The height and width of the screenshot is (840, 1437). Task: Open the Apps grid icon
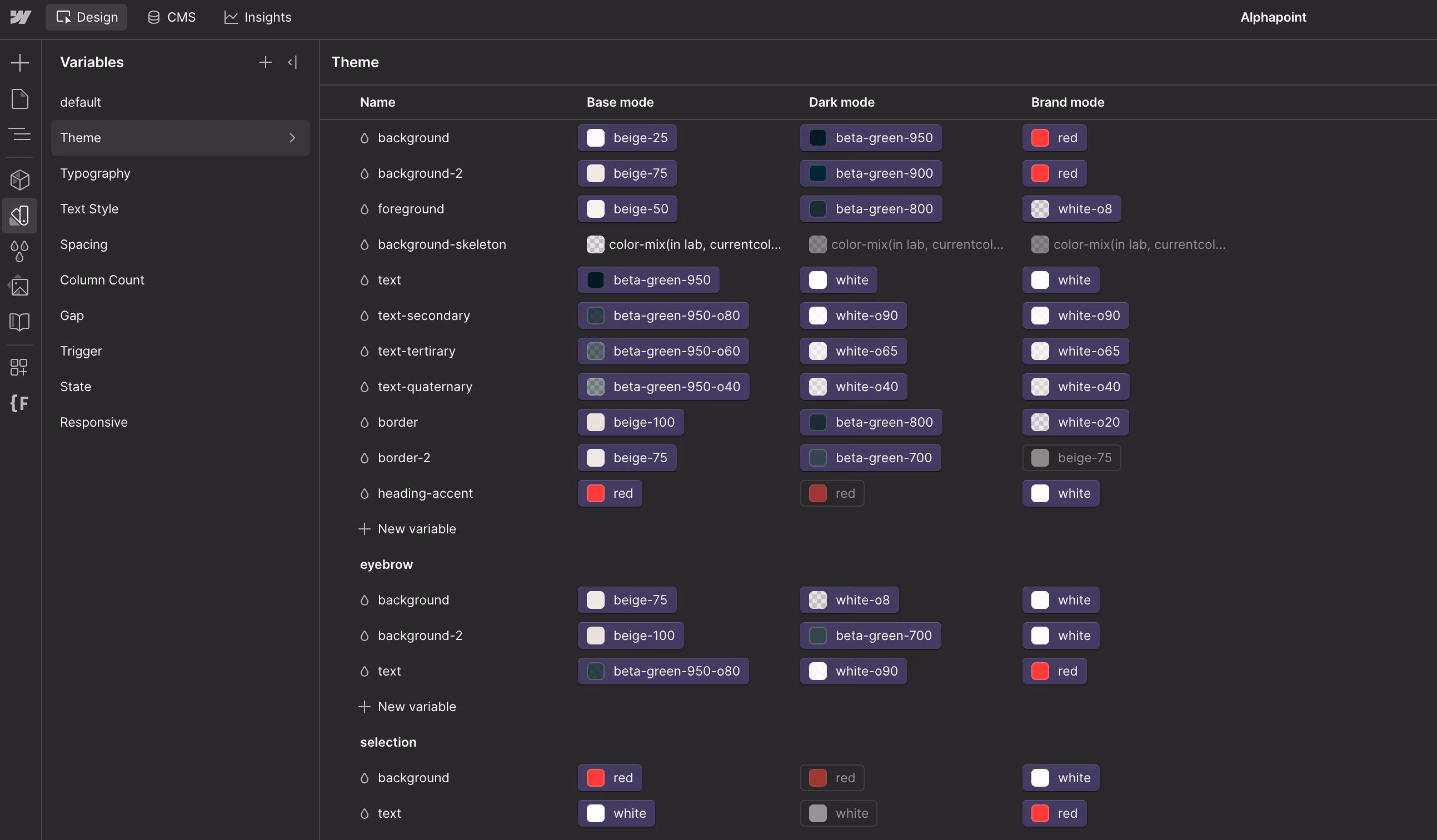(20, 367)
